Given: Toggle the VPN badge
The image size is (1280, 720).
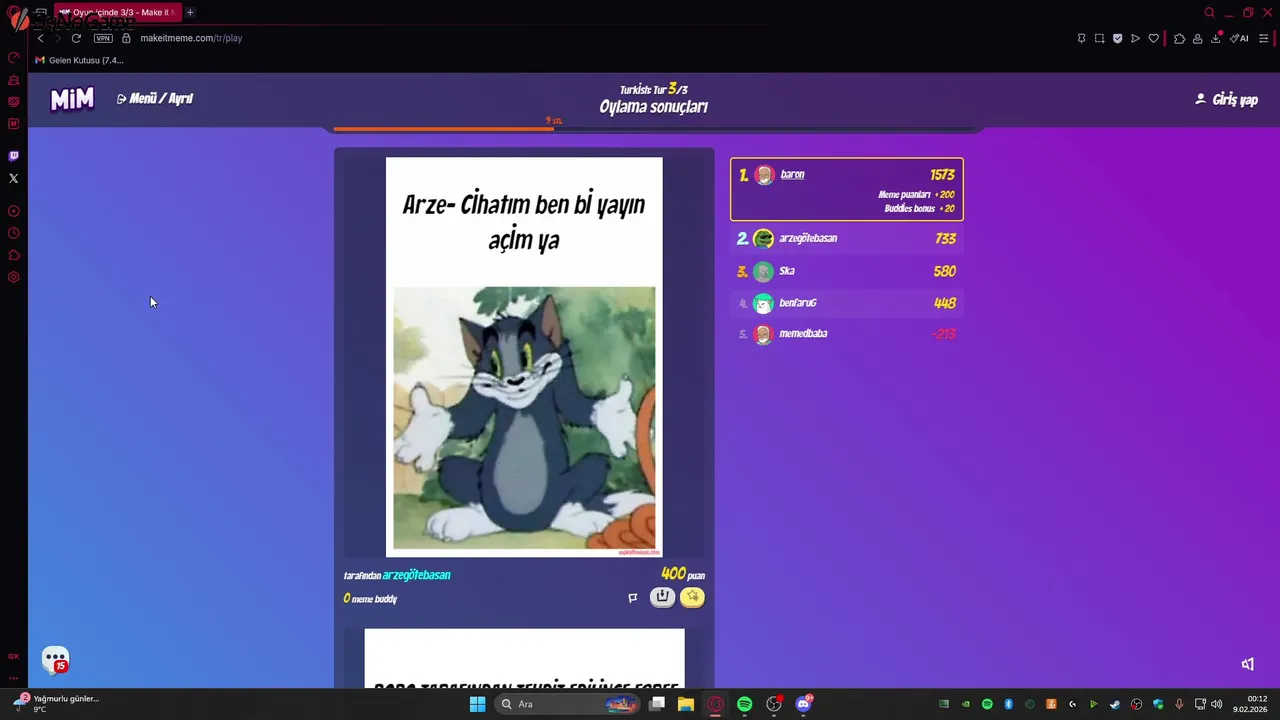Looking at the screenshot, I should pos(103,38).
